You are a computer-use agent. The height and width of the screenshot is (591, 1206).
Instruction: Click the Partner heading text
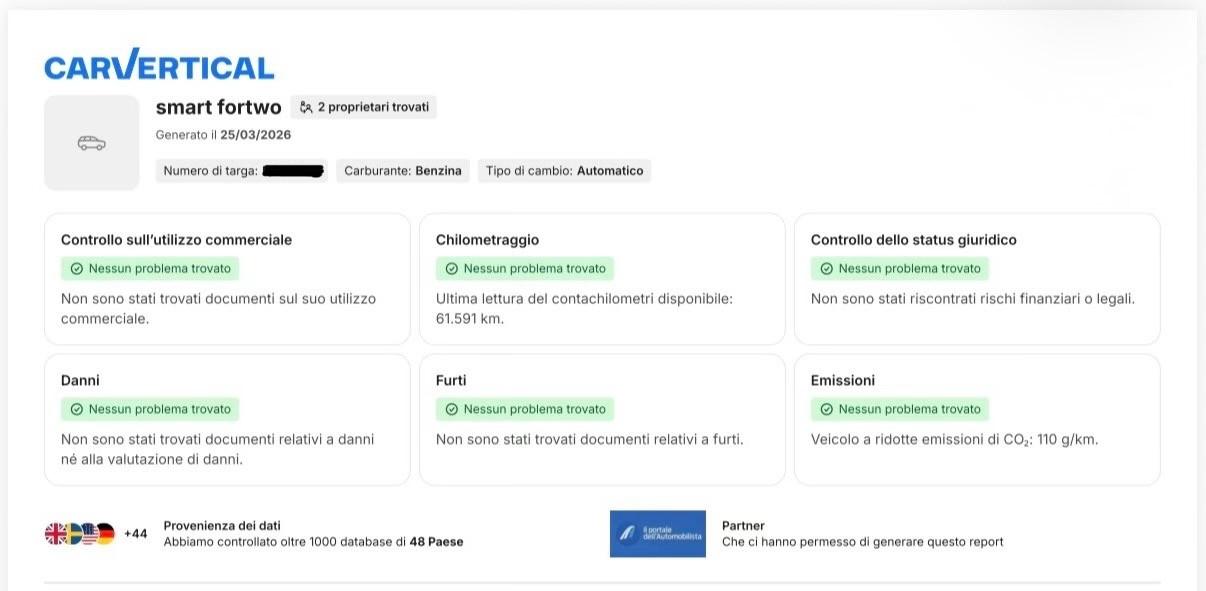coord(743,525)
